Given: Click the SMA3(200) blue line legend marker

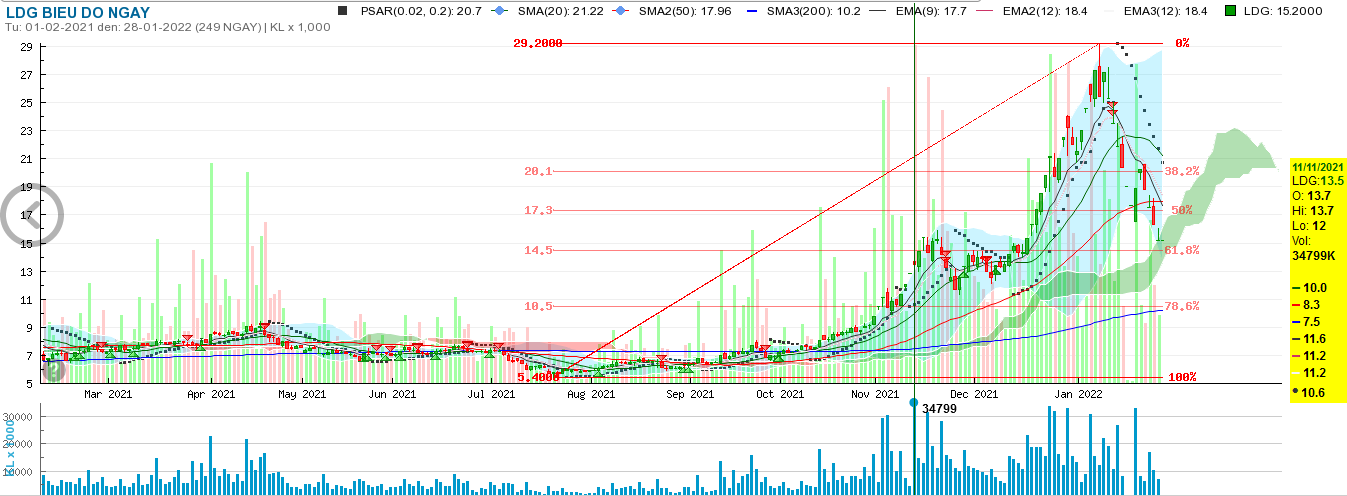Looking at the screenshot, I should click(x=750, y=11).
